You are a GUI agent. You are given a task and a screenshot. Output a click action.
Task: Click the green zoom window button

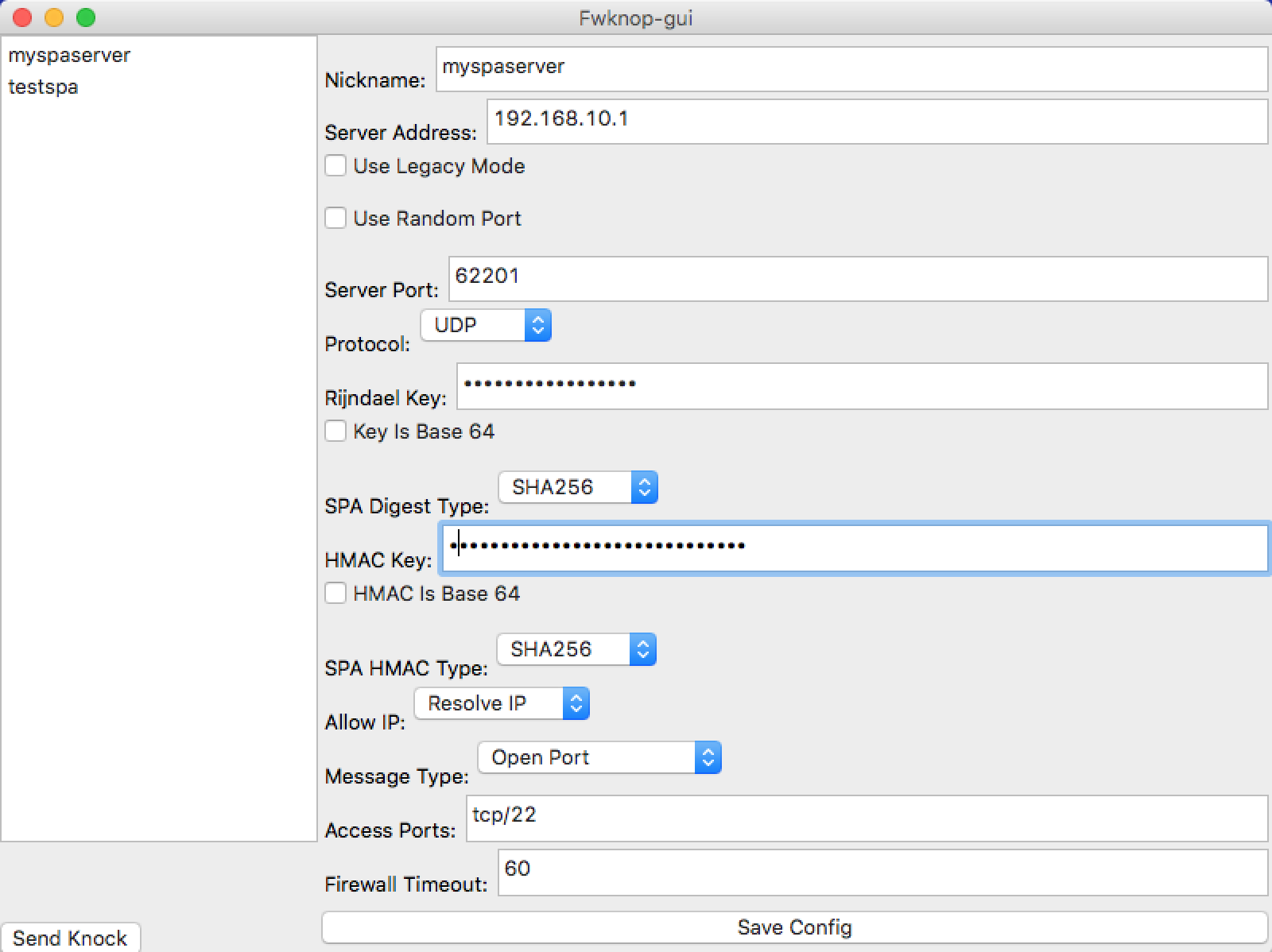[86, 17]
